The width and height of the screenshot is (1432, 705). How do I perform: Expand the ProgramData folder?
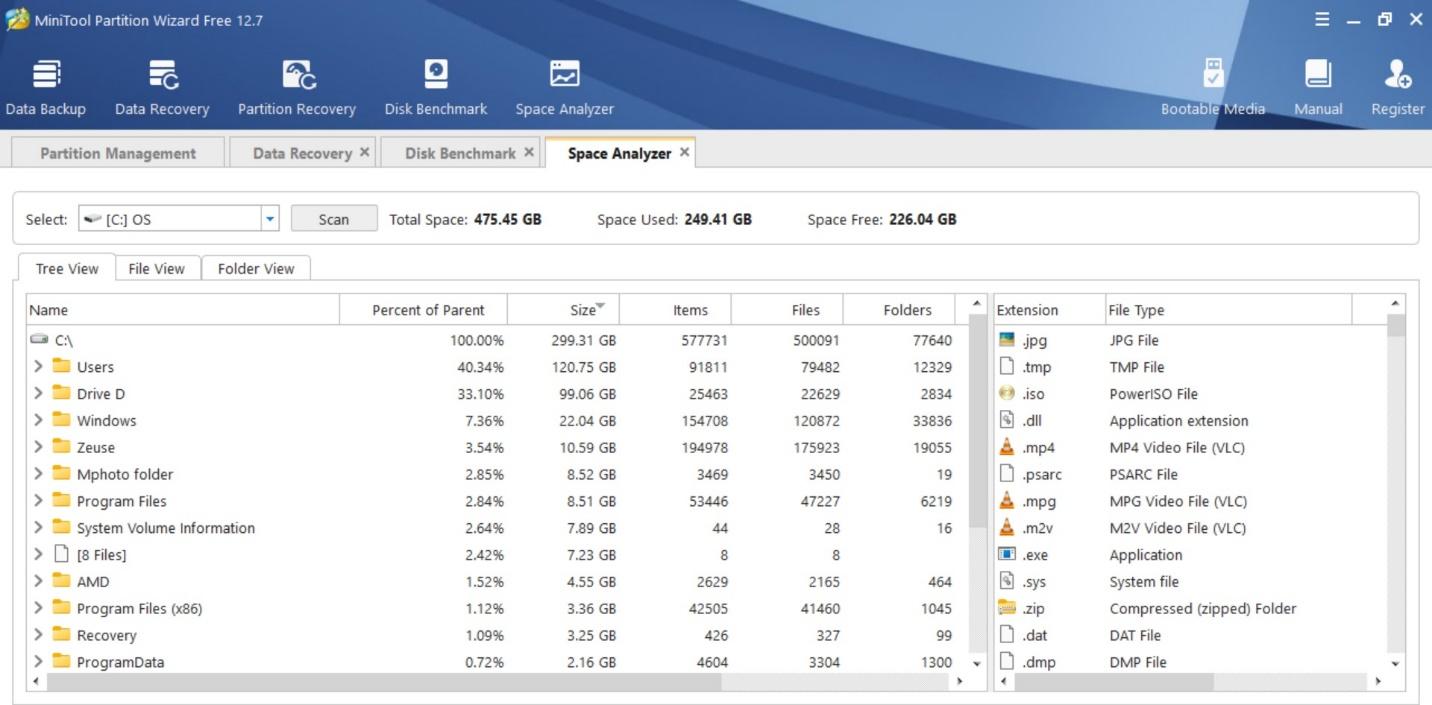click(x=38, y=662)
